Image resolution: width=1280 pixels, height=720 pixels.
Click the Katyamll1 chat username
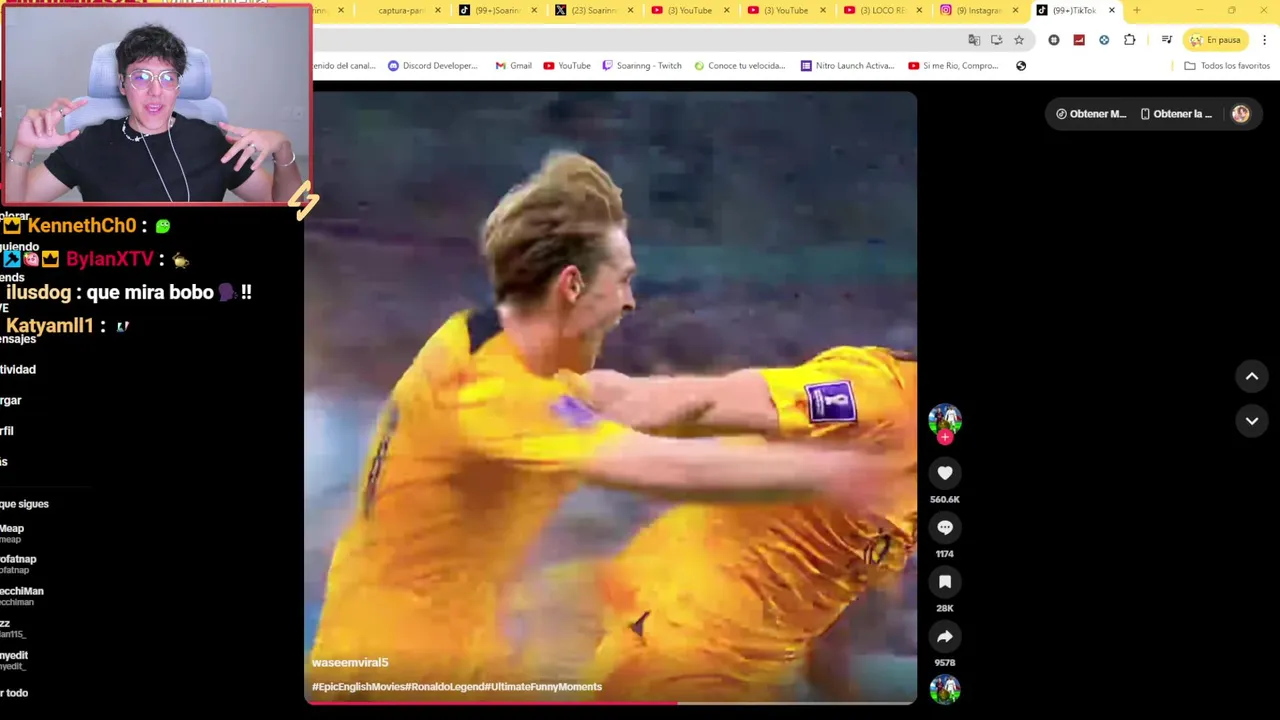tap(49, 326)
